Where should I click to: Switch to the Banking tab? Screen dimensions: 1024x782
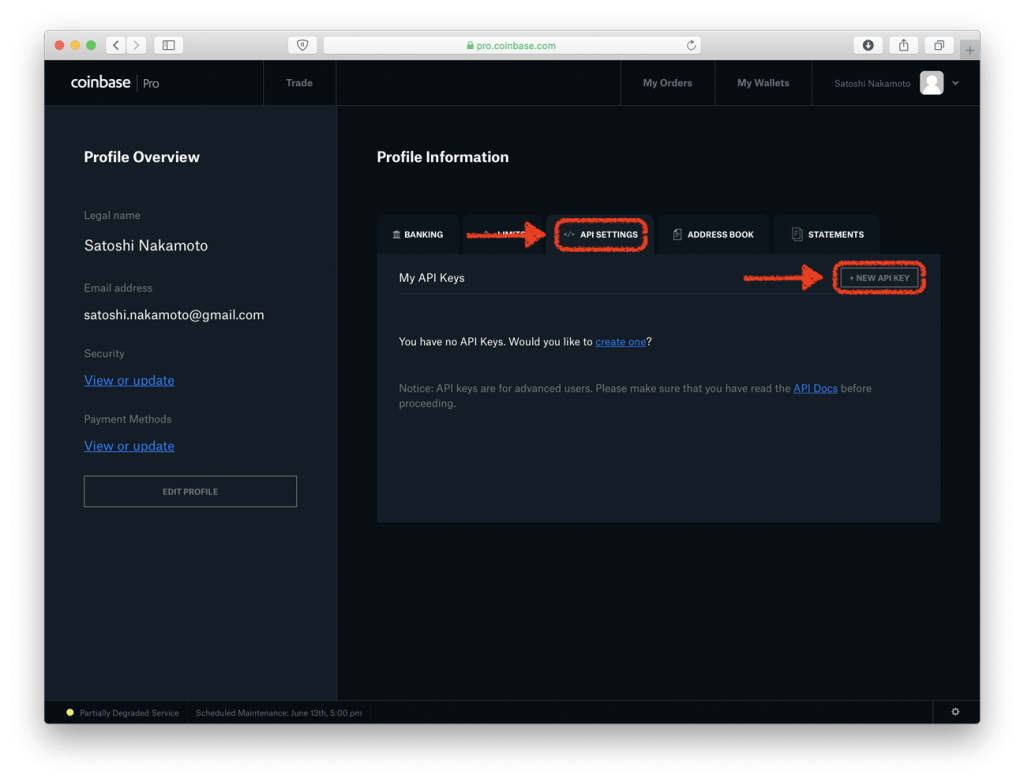[x=418, y=235]
